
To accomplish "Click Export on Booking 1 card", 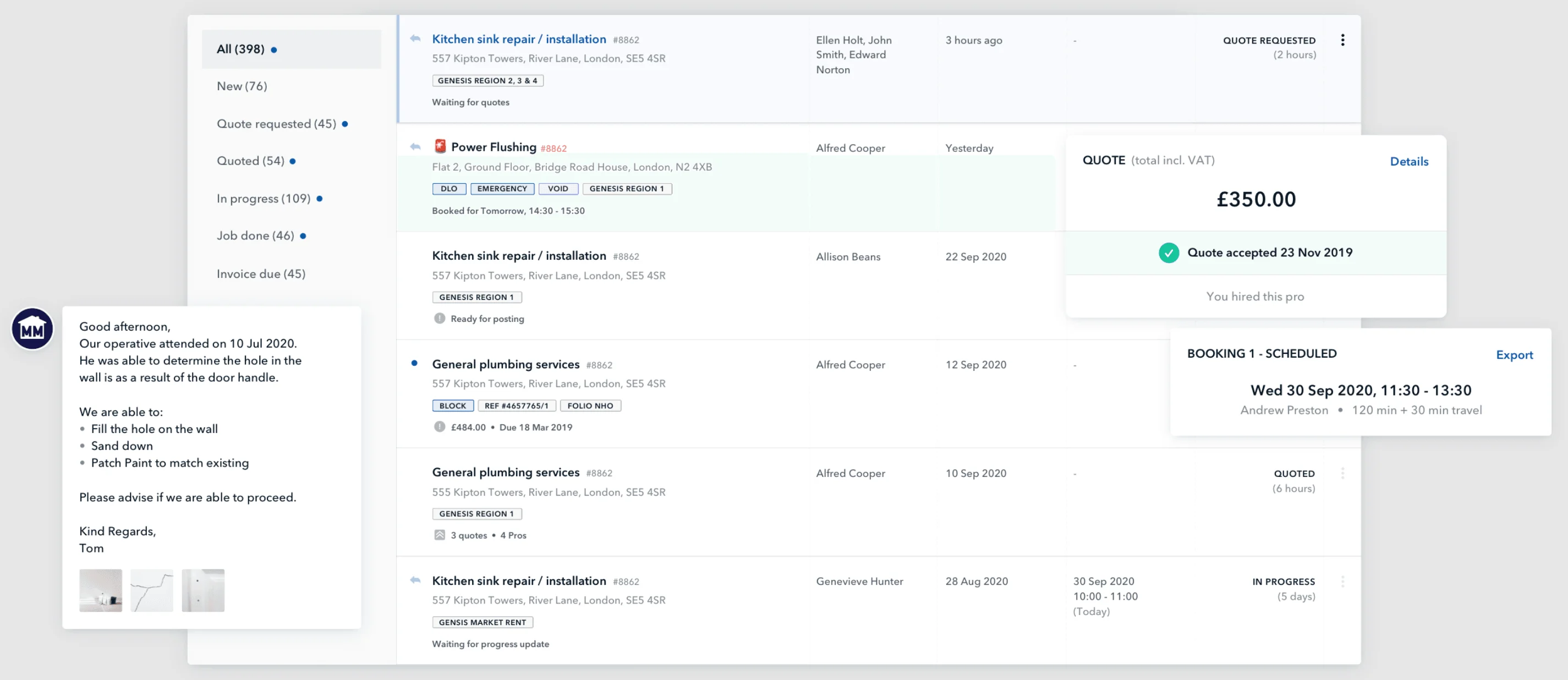I will (1514, 355).
